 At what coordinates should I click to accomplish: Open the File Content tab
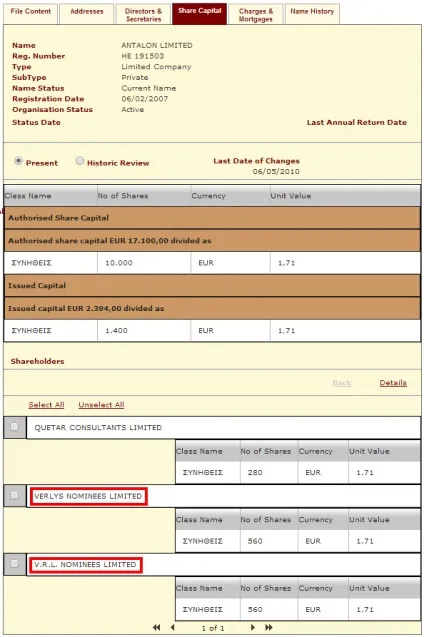click(x=31, y=14)
